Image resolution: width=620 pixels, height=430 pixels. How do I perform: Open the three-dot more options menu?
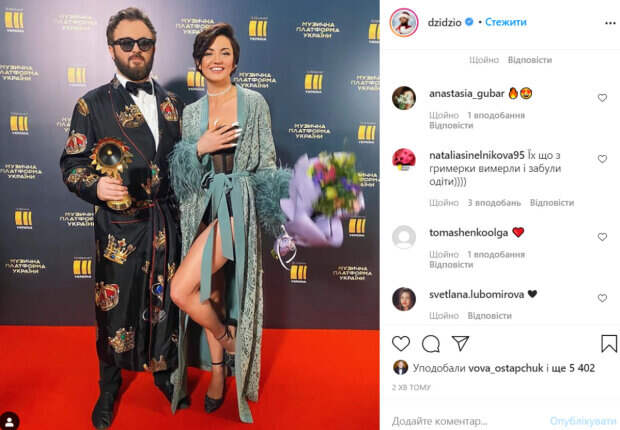610,23
